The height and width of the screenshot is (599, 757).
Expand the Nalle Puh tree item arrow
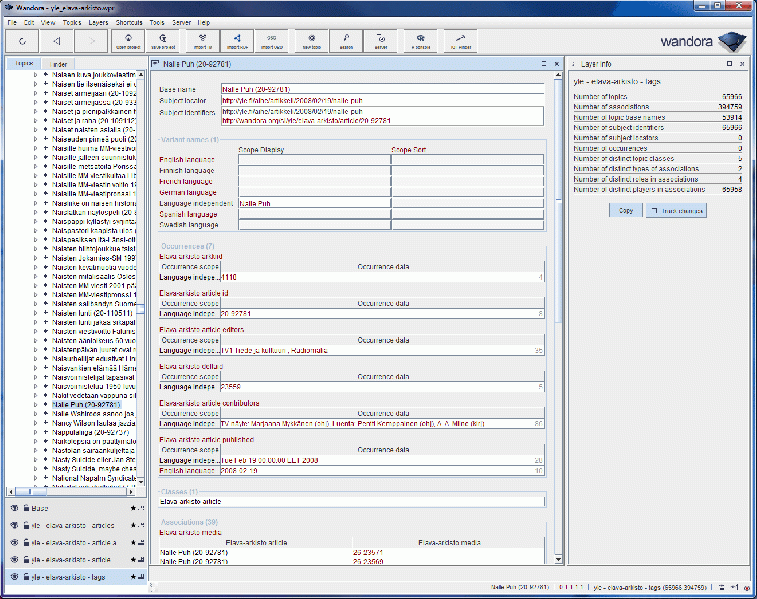click(x=34, y=404)
